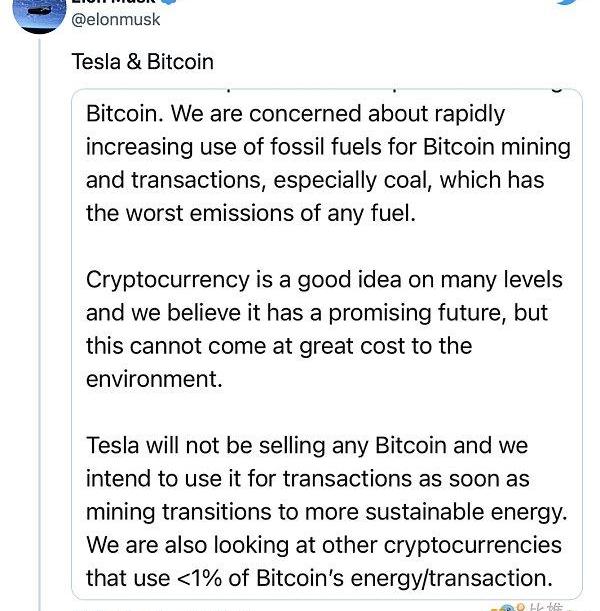
Task: Click 'We are also looking at other cryptocurrencies'
Action: click(324, 545)
